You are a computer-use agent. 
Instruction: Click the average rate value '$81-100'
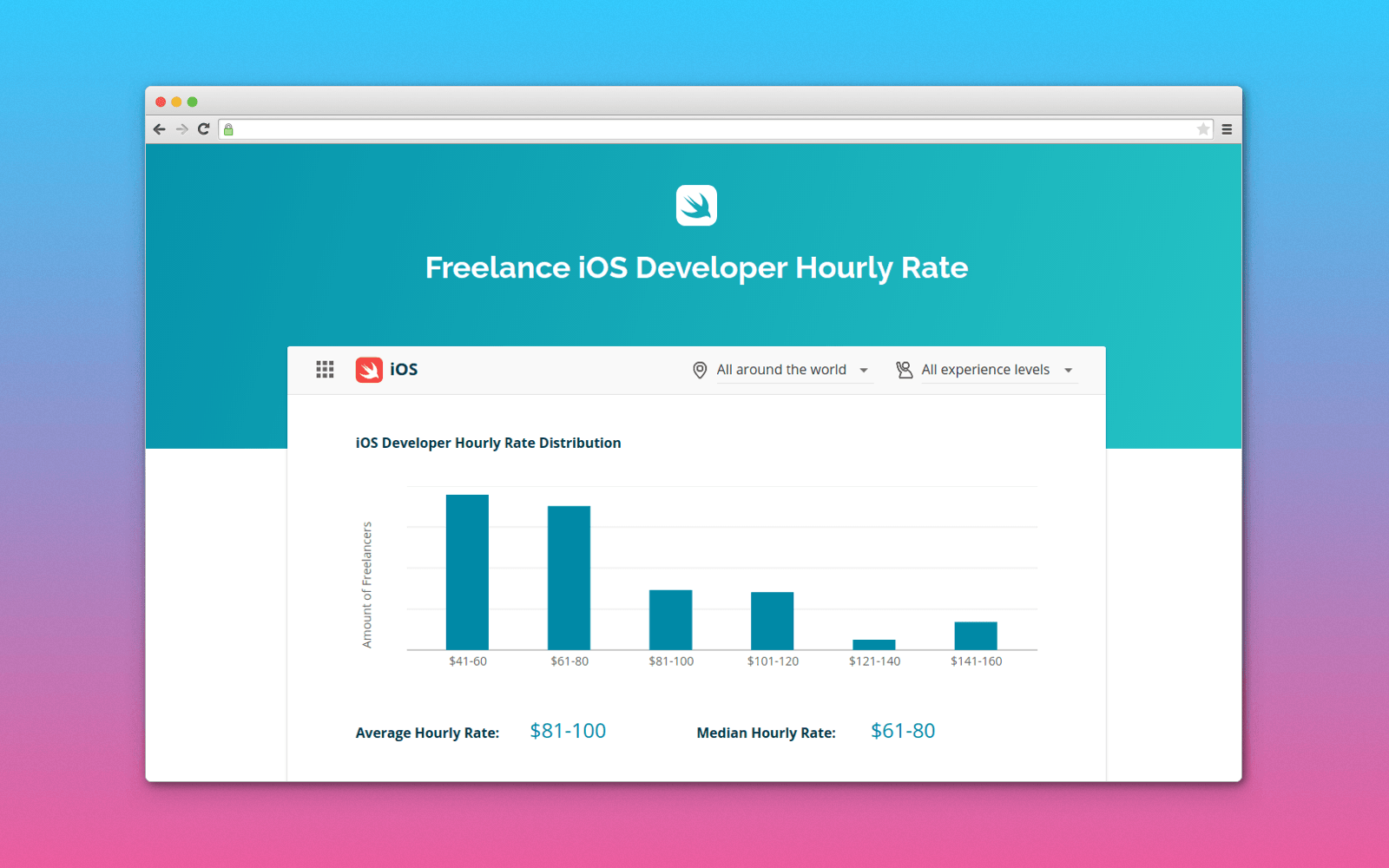(568, 731)
